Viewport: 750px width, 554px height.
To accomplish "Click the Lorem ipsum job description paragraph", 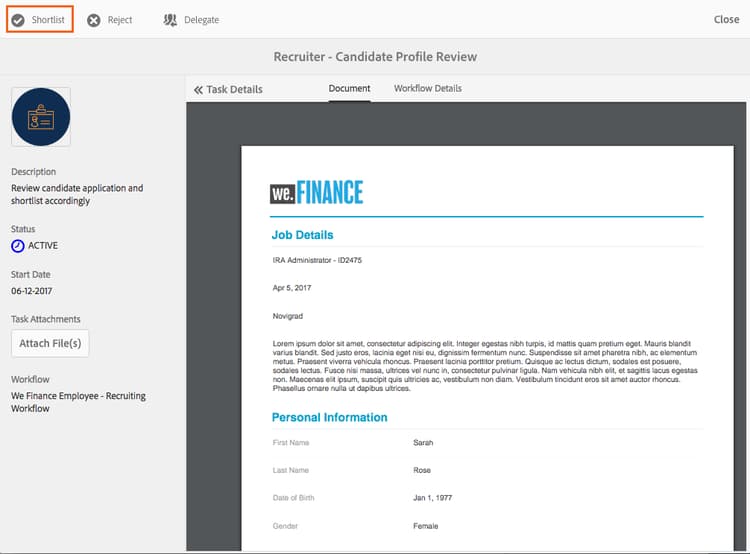I will click(485, 366).
